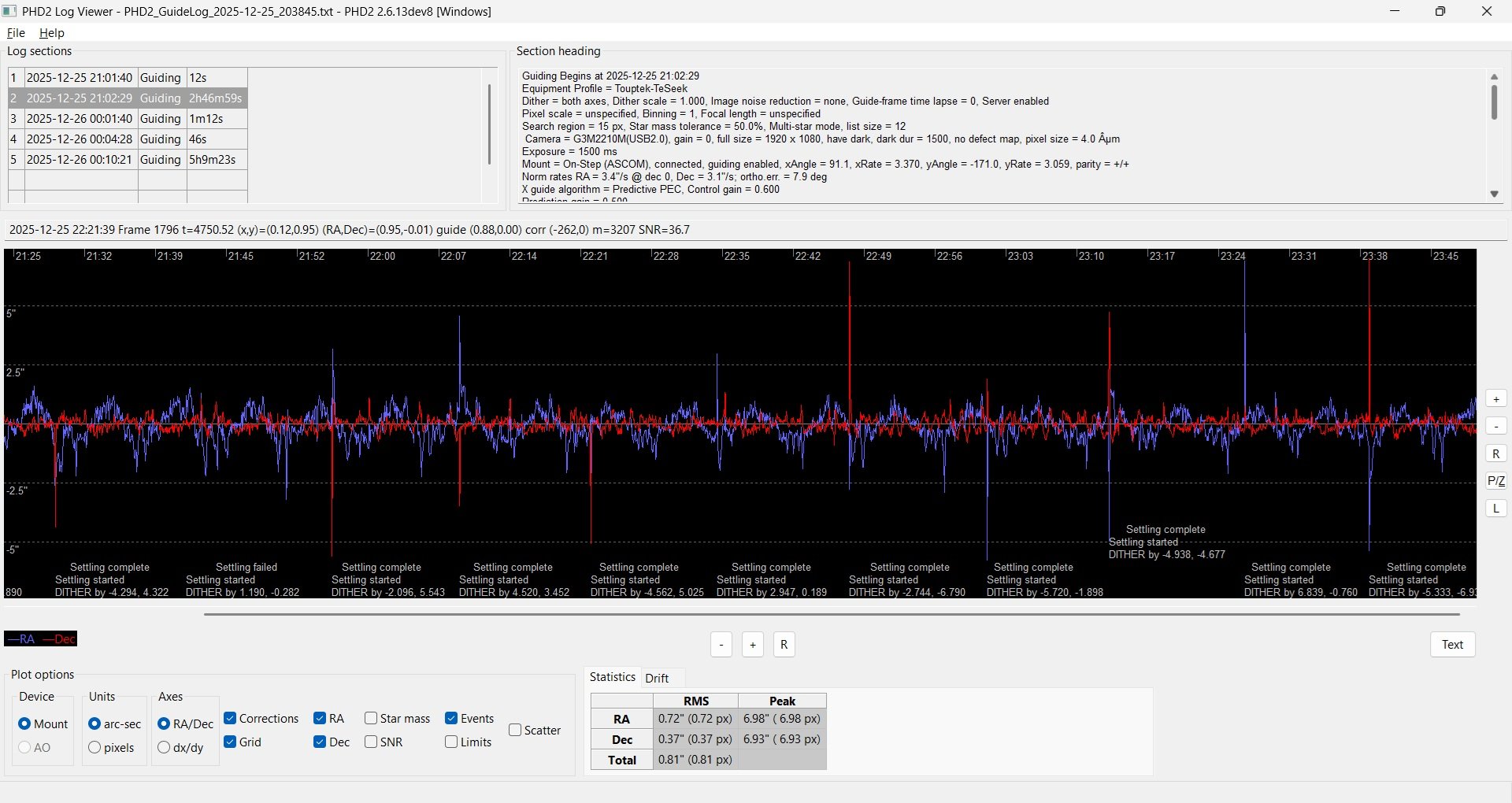The height and width of the screenshot is (803, 1512).
Task: Click the R reset button right of the graph
Action: pos(1495,453)
